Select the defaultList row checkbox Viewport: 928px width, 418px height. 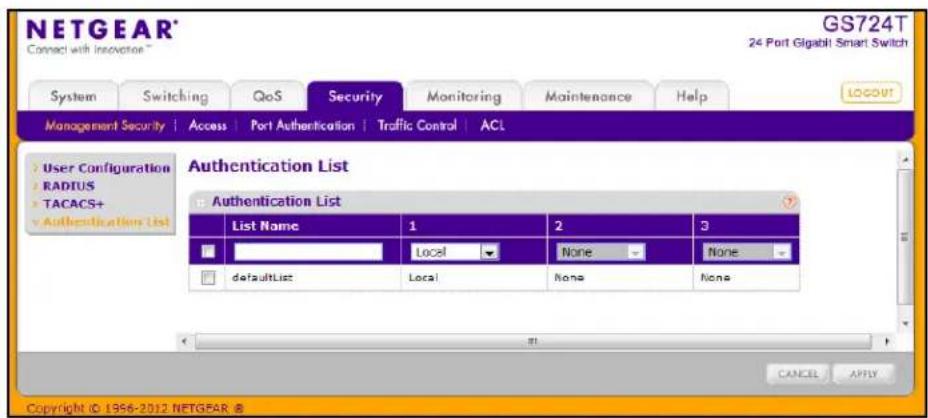(x=208, y=277)
